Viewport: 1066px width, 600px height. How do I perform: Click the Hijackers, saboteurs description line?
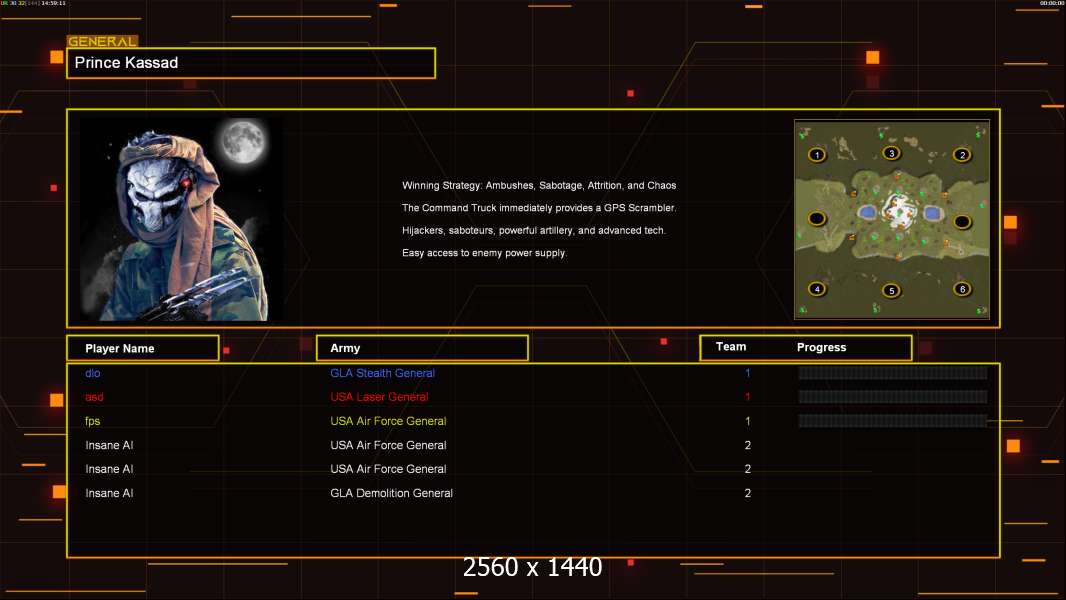[534, 230]
